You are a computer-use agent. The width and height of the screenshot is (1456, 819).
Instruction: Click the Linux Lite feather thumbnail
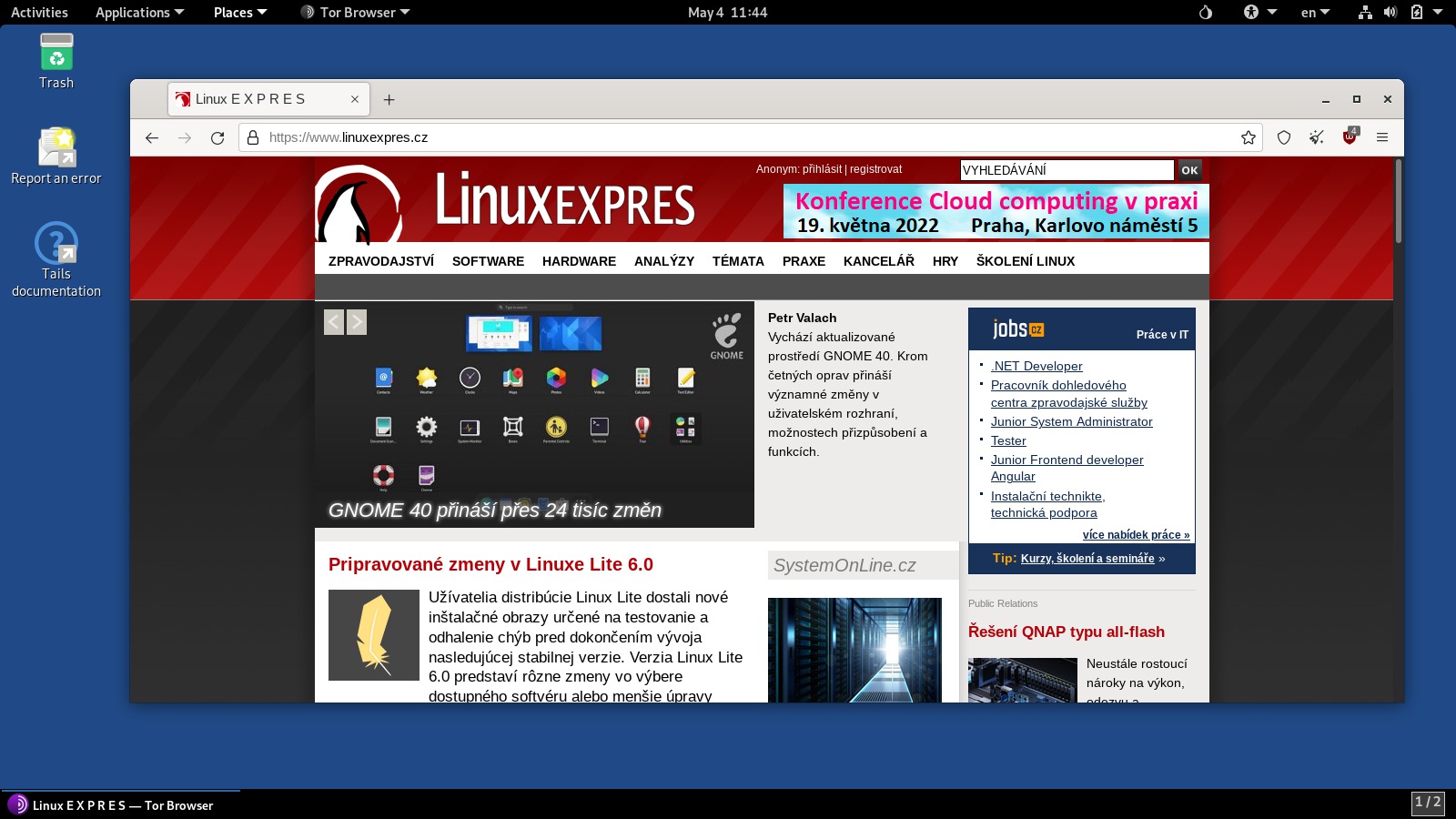pyautogui.click(x=374, y=635)
